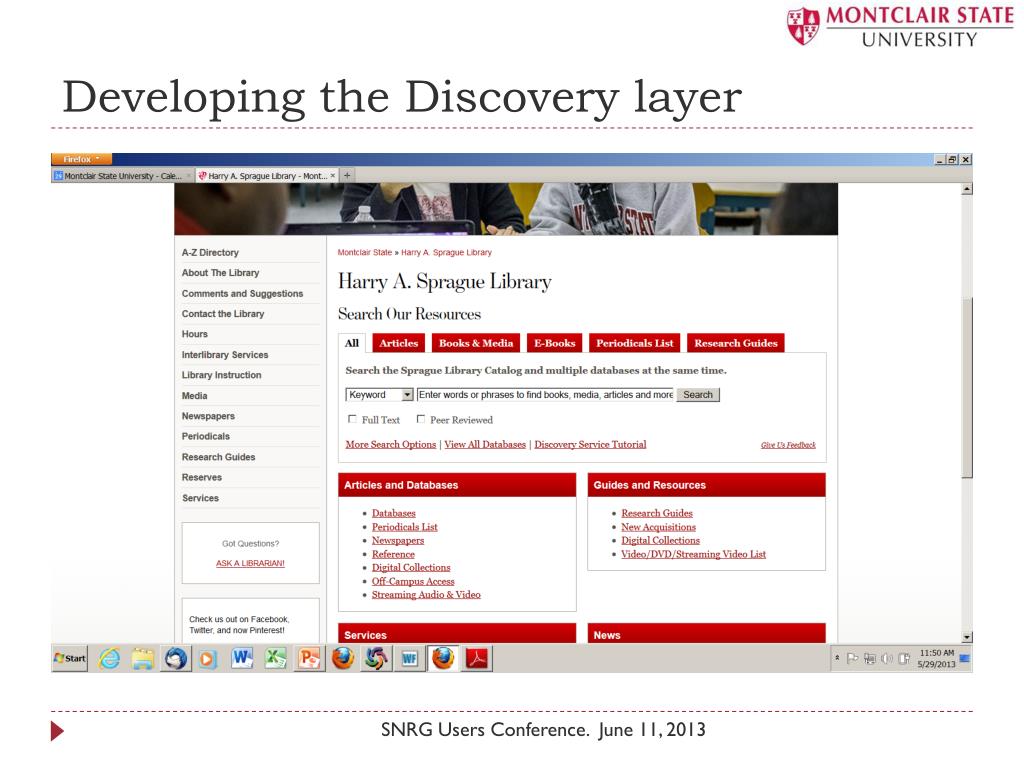The width and height of the screenshot is (1024, 768).
Task: Switch to the active Firefox window icon
Action: coord(443,658)
